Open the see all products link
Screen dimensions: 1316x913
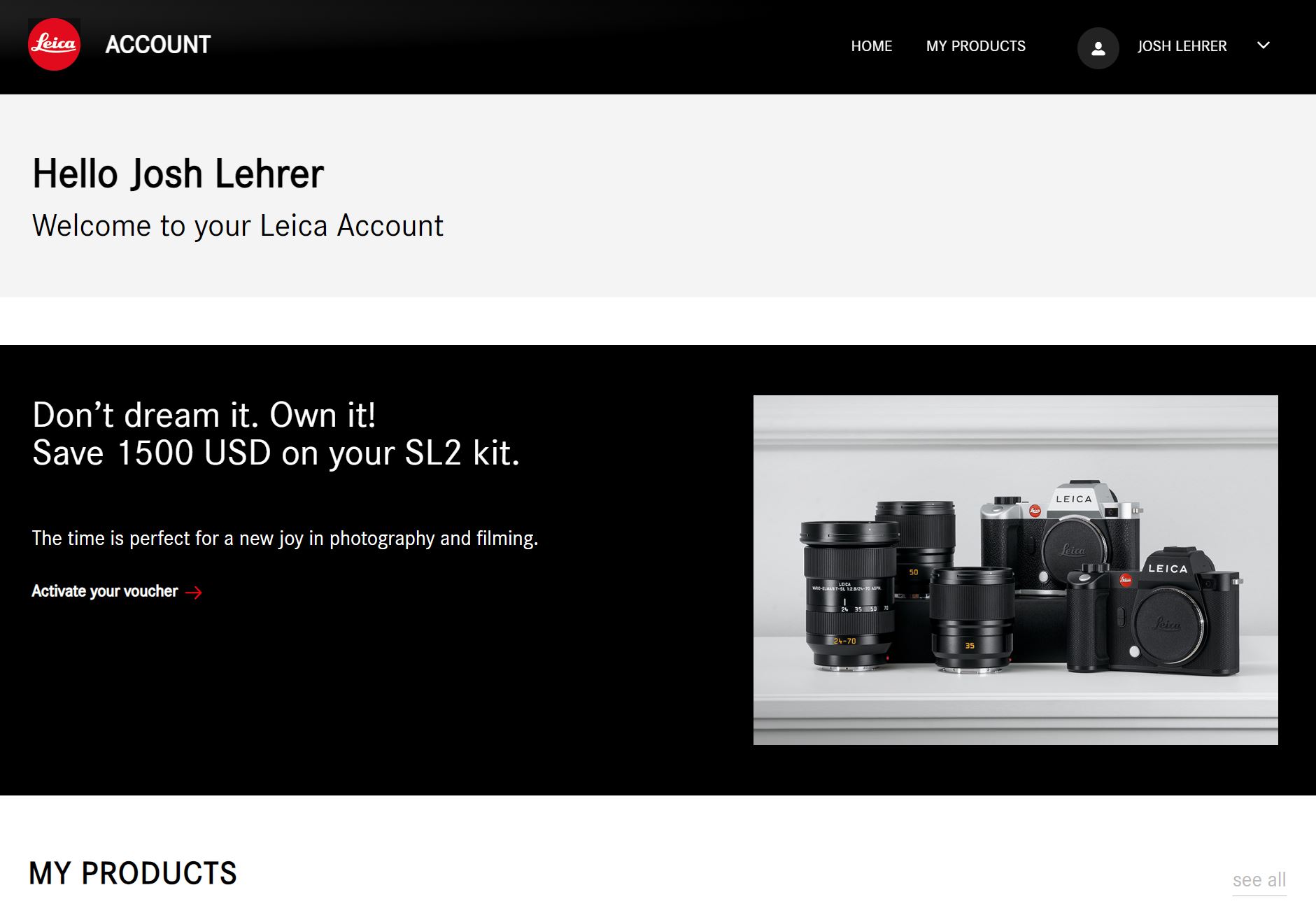(x=1259, y=880)
